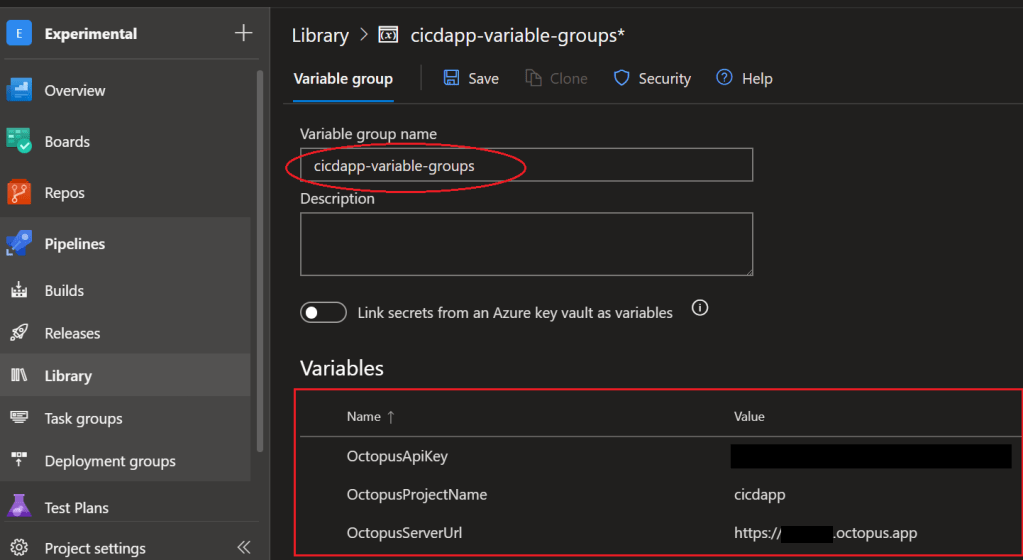The height and width of the screenshot is (560, 1023).
Task: Click inside the Description text area
Action: [x=526, y=243]
